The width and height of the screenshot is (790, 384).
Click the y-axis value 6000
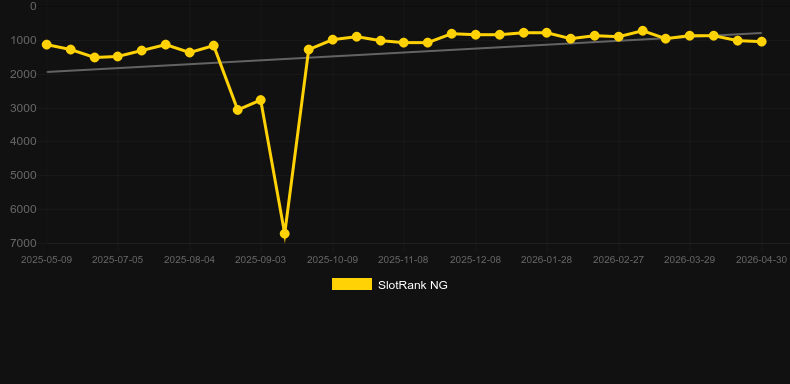23,209
